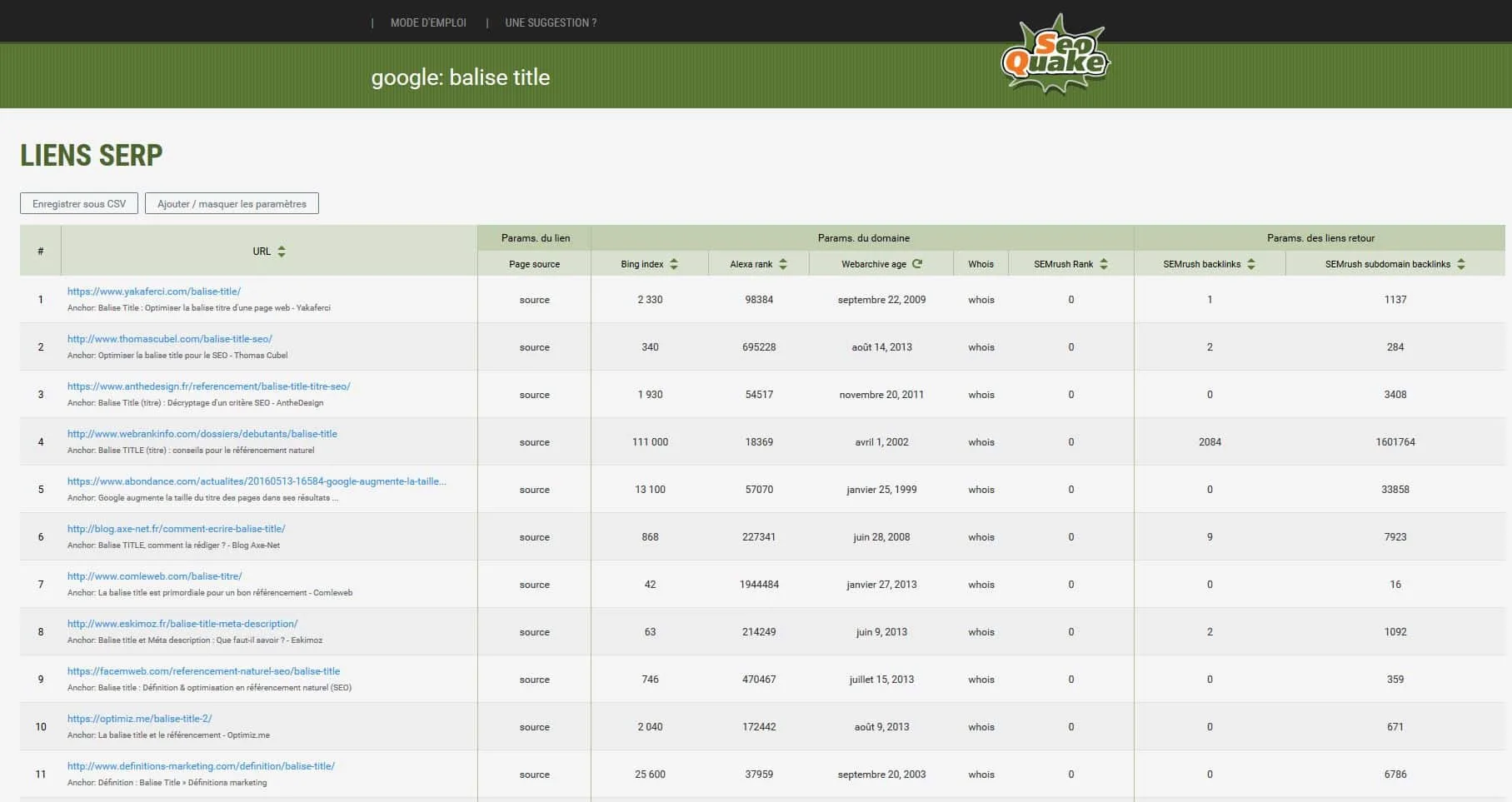The image size is (1512, 802).
Task: Sort by URL column arrows
Action: pyautogui.click(x=282, y=252)
